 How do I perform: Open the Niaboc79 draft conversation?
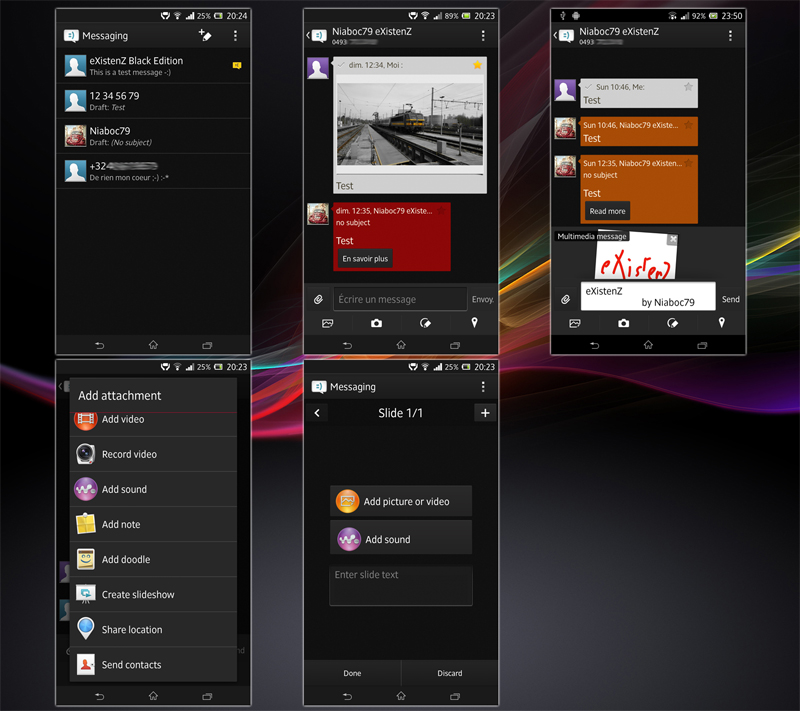point(153,136)
